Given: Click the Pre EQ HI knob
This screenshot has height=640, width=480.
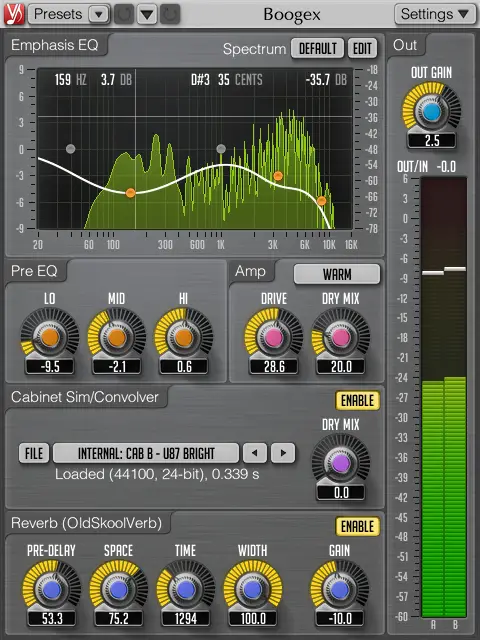Looking at the screenshot, I should [184, 337].
